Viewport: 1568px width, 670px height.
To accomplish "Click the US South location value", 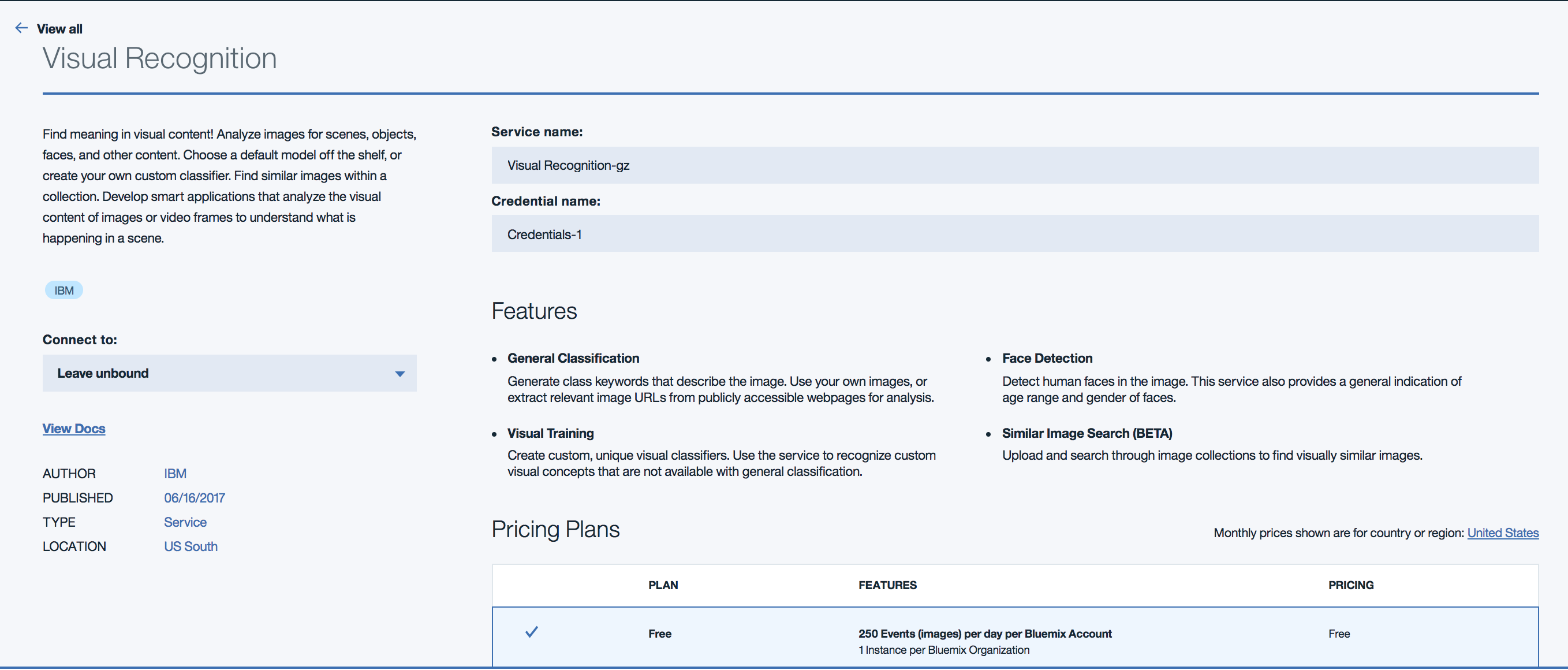I will tap(191, 547).
